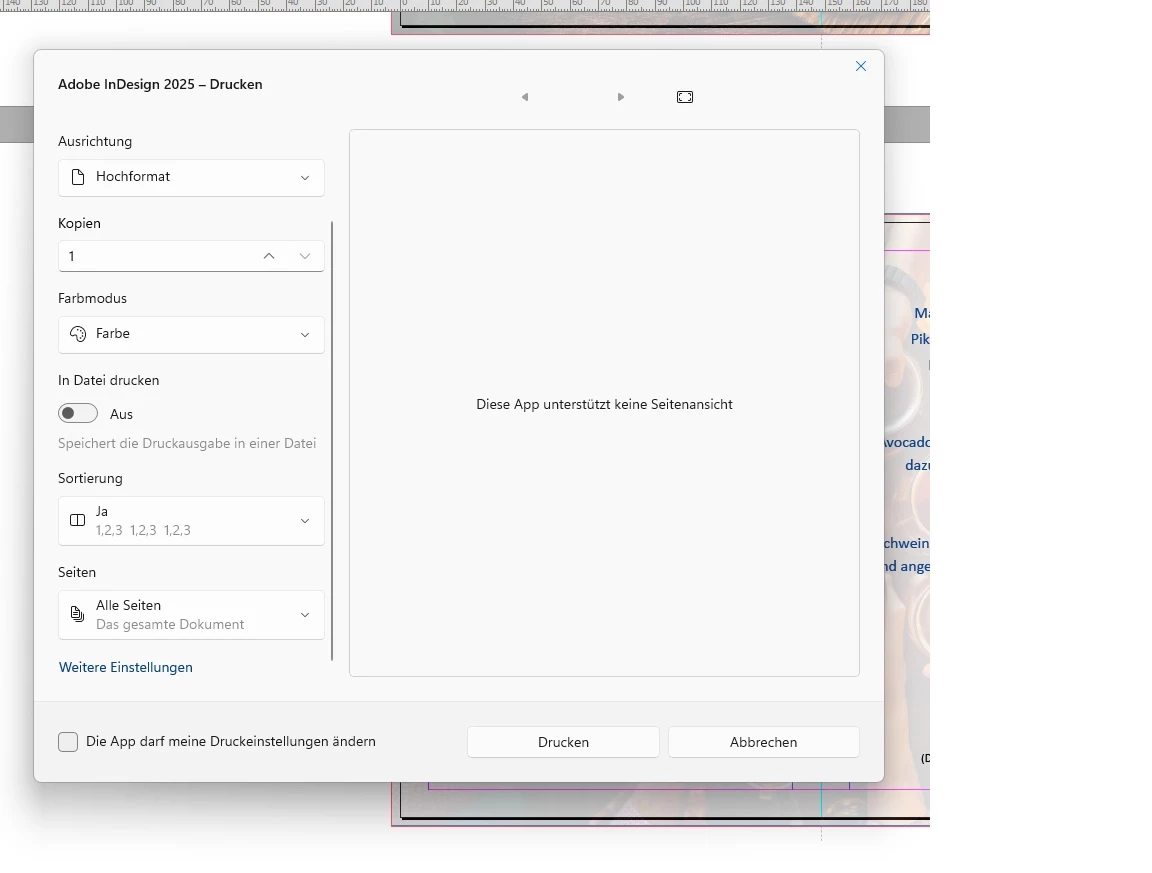Click the 'Speichert die Druckausgabe in einer Datei' text
Image resolution: width=1152 pixels, height=873 pixels.
(x=187, y=443)
